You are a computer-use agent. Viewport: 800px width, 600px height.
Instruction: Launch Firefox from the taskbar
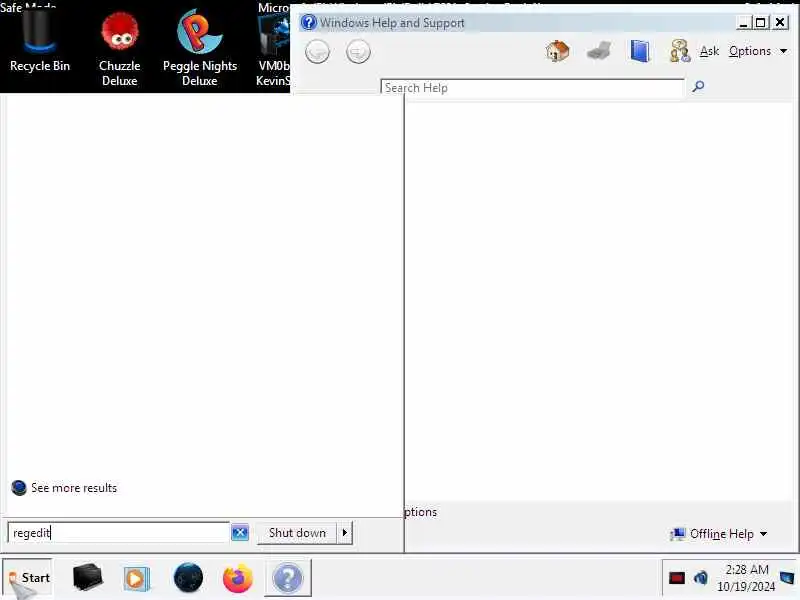coord(238,578)
